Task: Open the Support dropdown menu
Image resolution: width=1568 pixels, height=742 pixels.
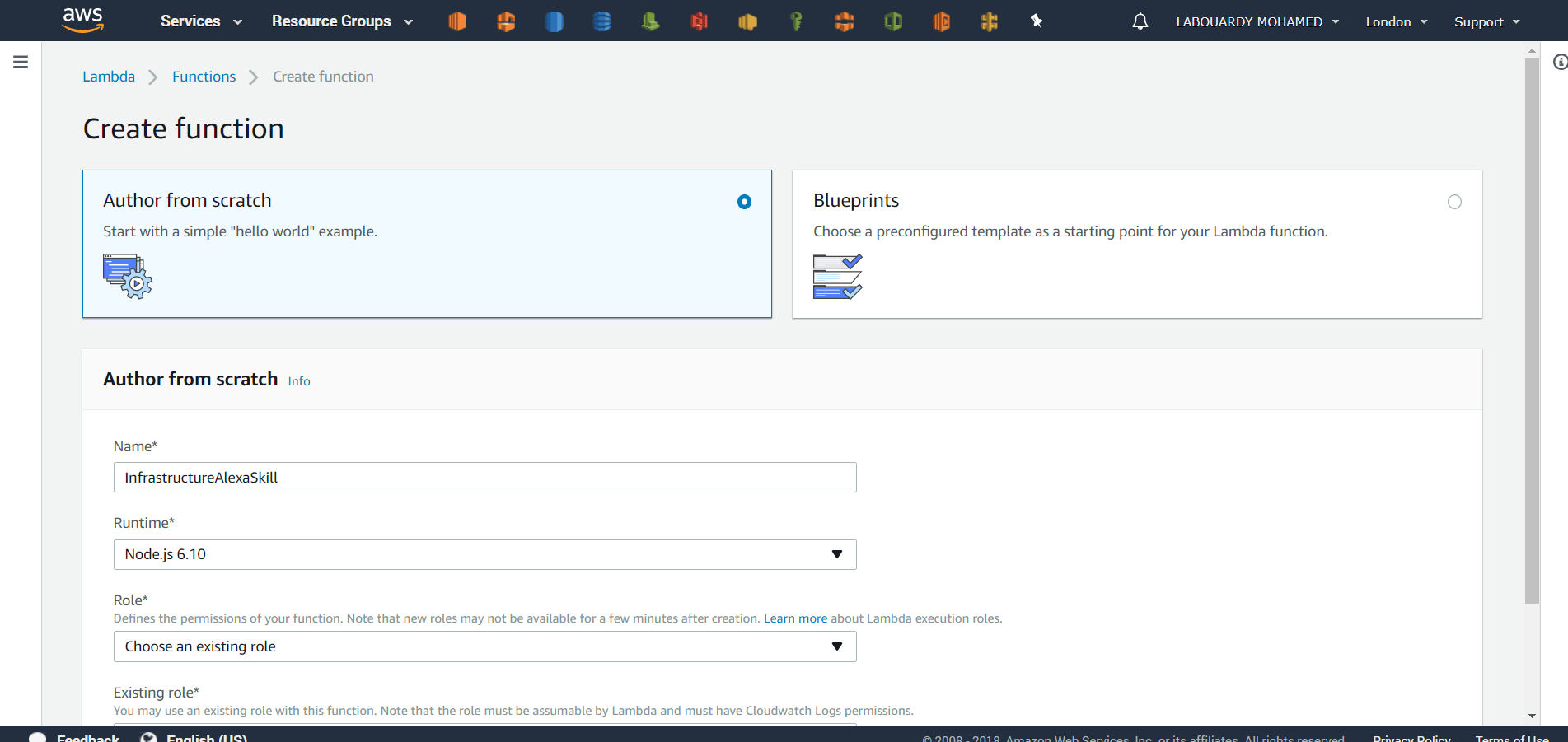Action: (x=1487, y=21)
